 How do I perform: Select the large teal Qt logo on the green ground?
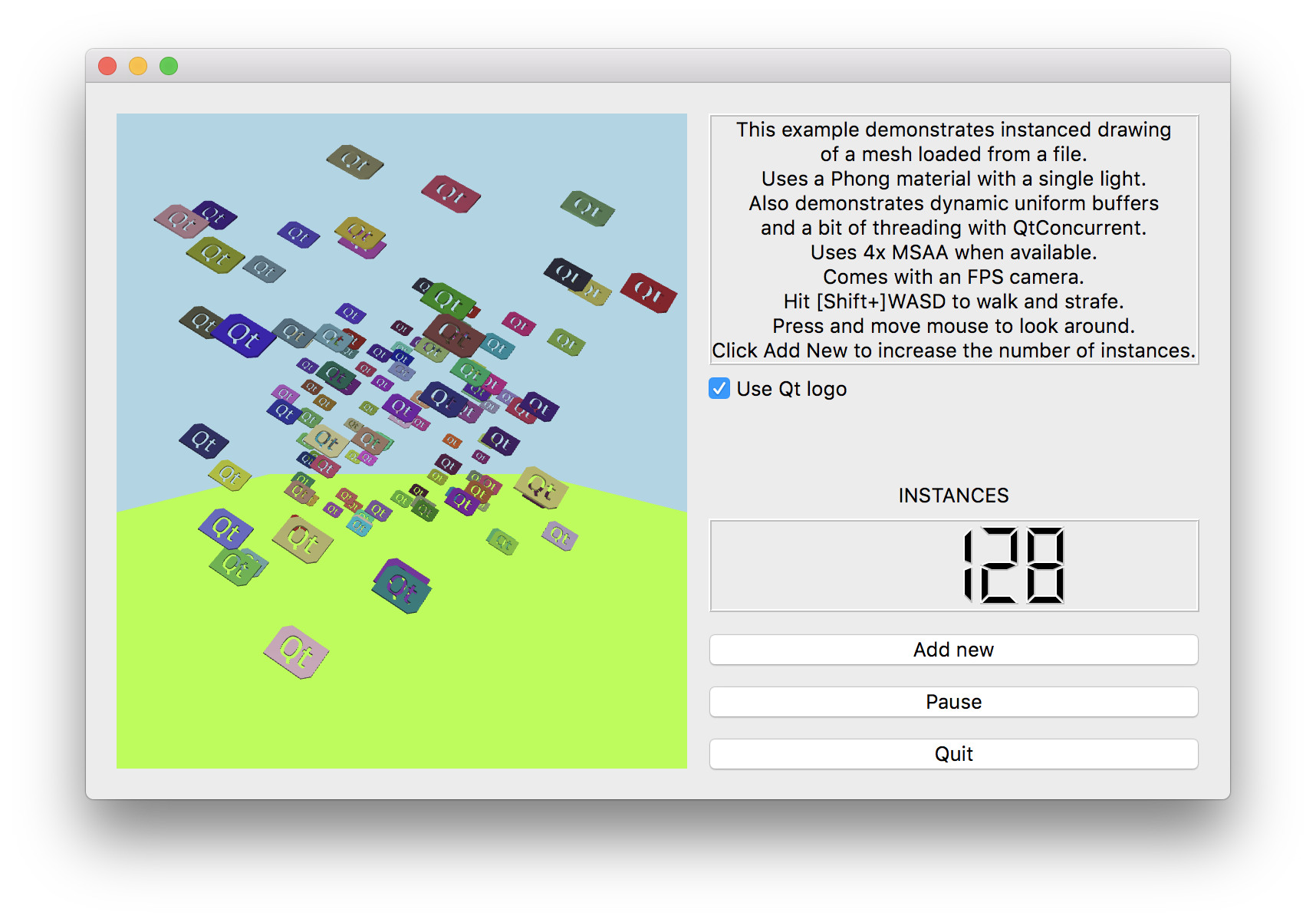point(402,588)
